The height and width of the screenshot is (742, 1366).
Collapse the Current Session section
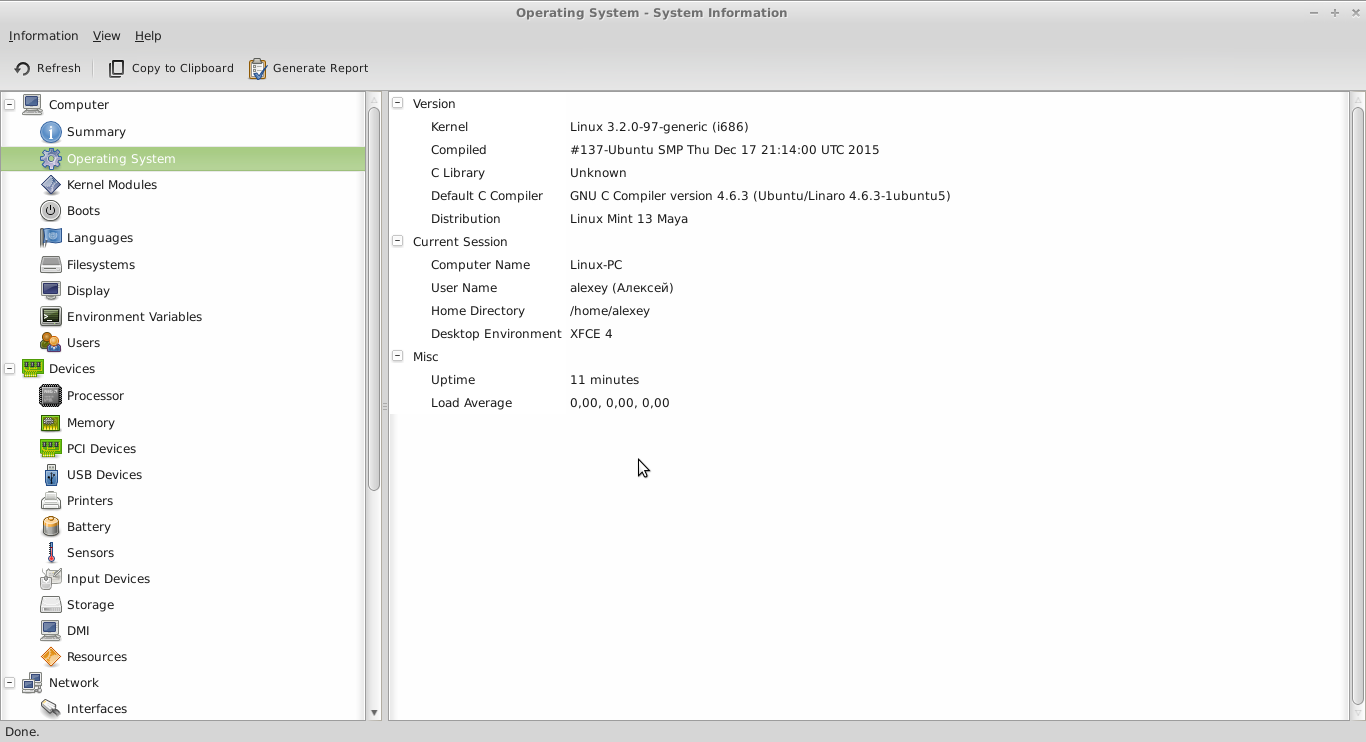click(398, 241)
